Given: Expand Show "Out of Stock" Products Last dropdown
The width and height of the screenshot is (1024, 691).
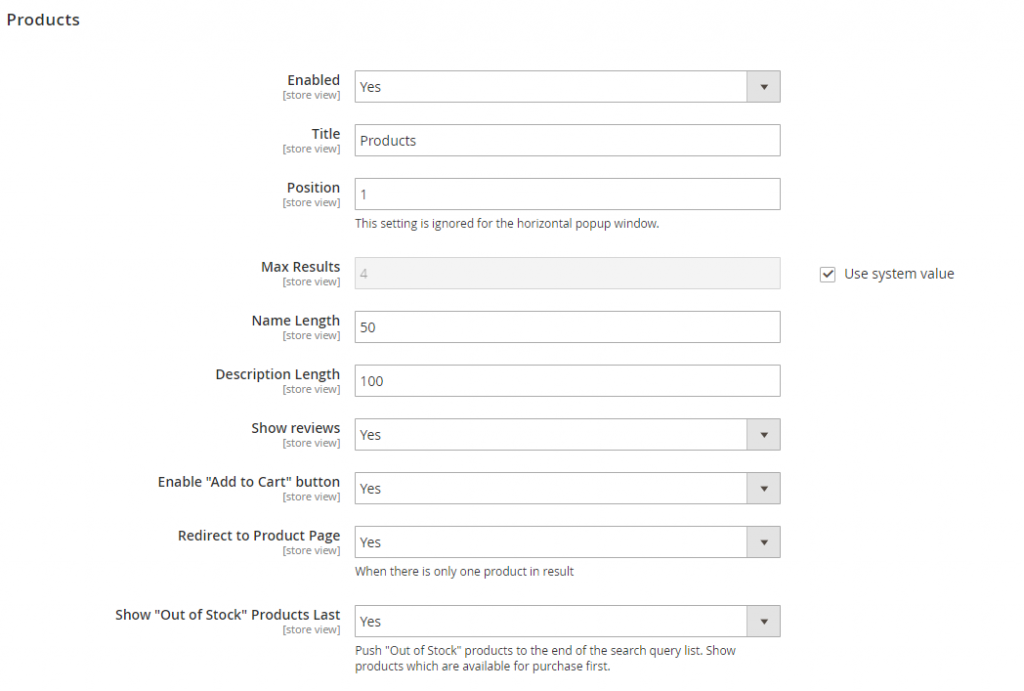Looking at the screenshot, I should 567,621.
